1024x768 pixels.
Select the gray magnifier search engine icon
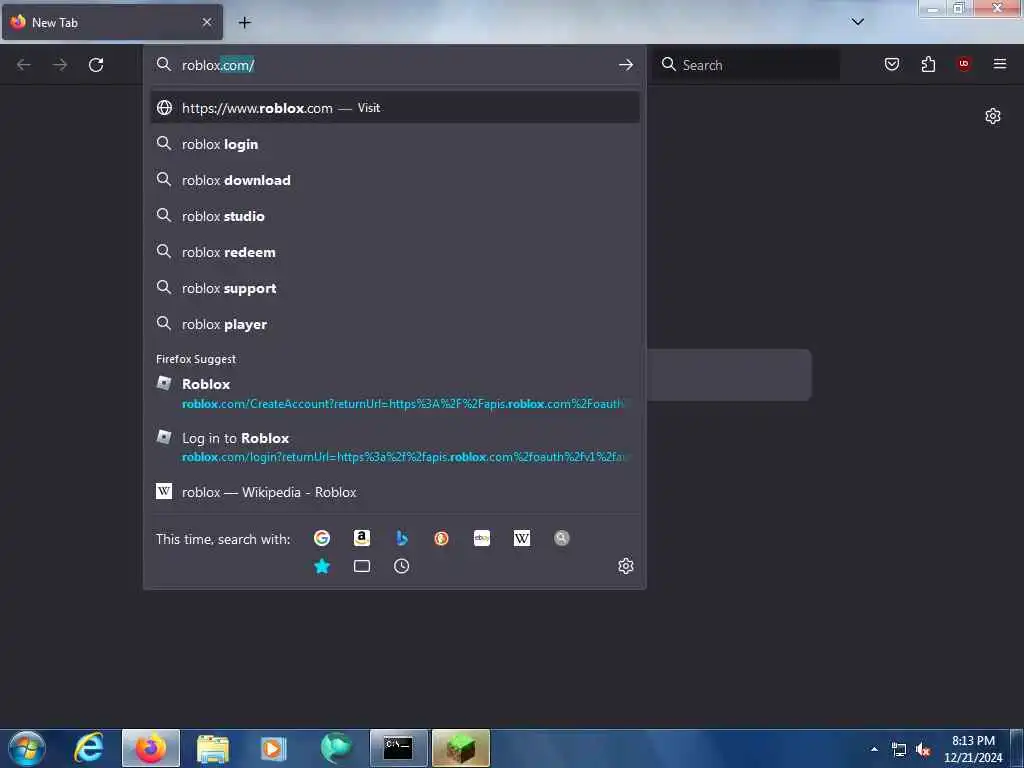point(562,538)
